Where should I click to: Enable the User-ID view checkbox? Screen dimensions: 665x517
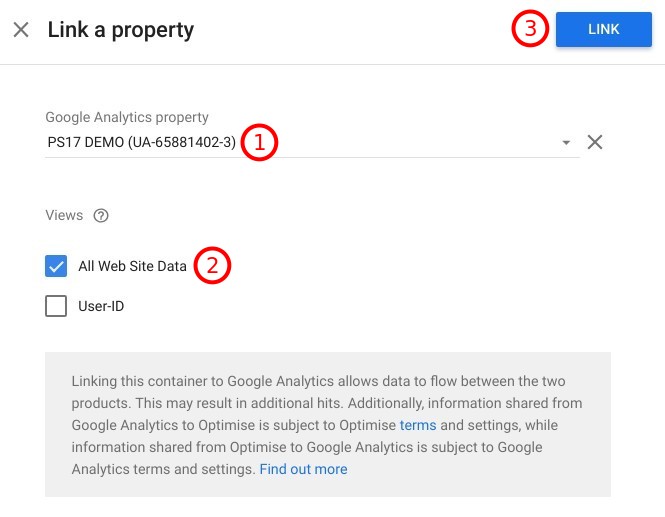tap(56, 306)
